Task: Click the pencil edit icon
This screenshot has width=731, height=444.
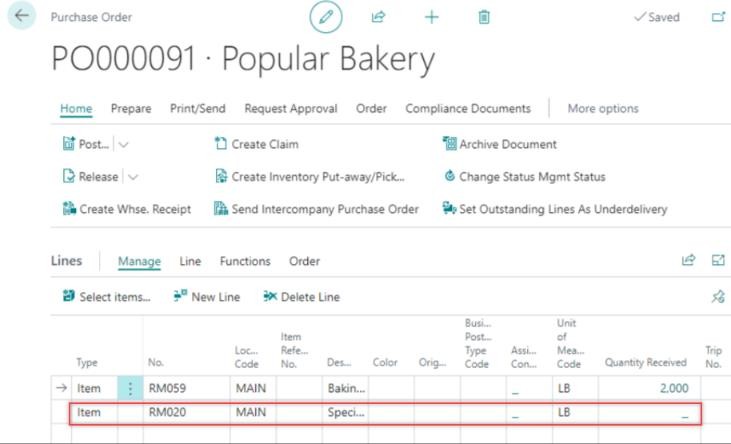Action: click(x=325, y=17)
